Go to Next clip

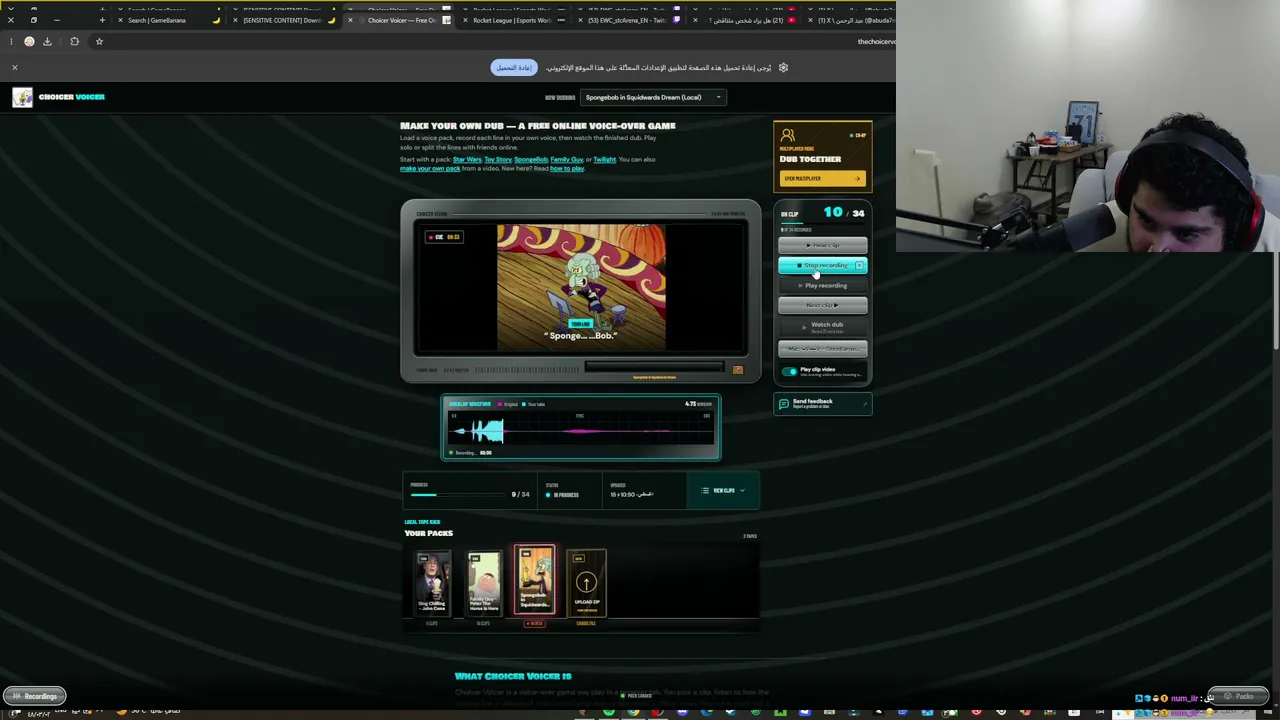[823, 305]
